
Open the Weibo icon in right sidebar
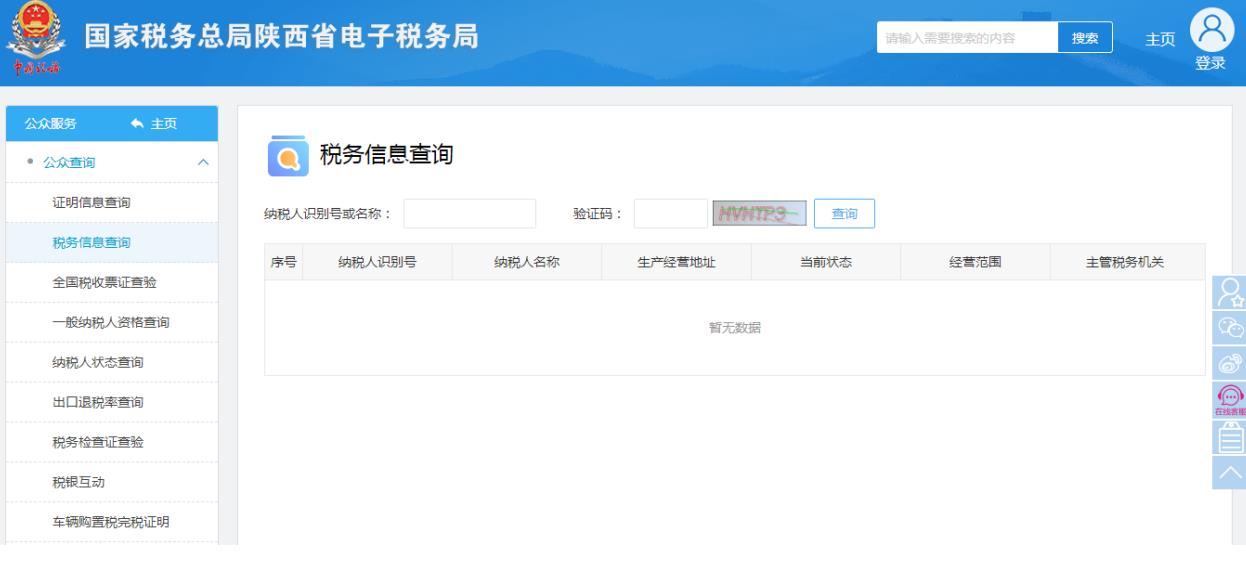[1229, 362]
